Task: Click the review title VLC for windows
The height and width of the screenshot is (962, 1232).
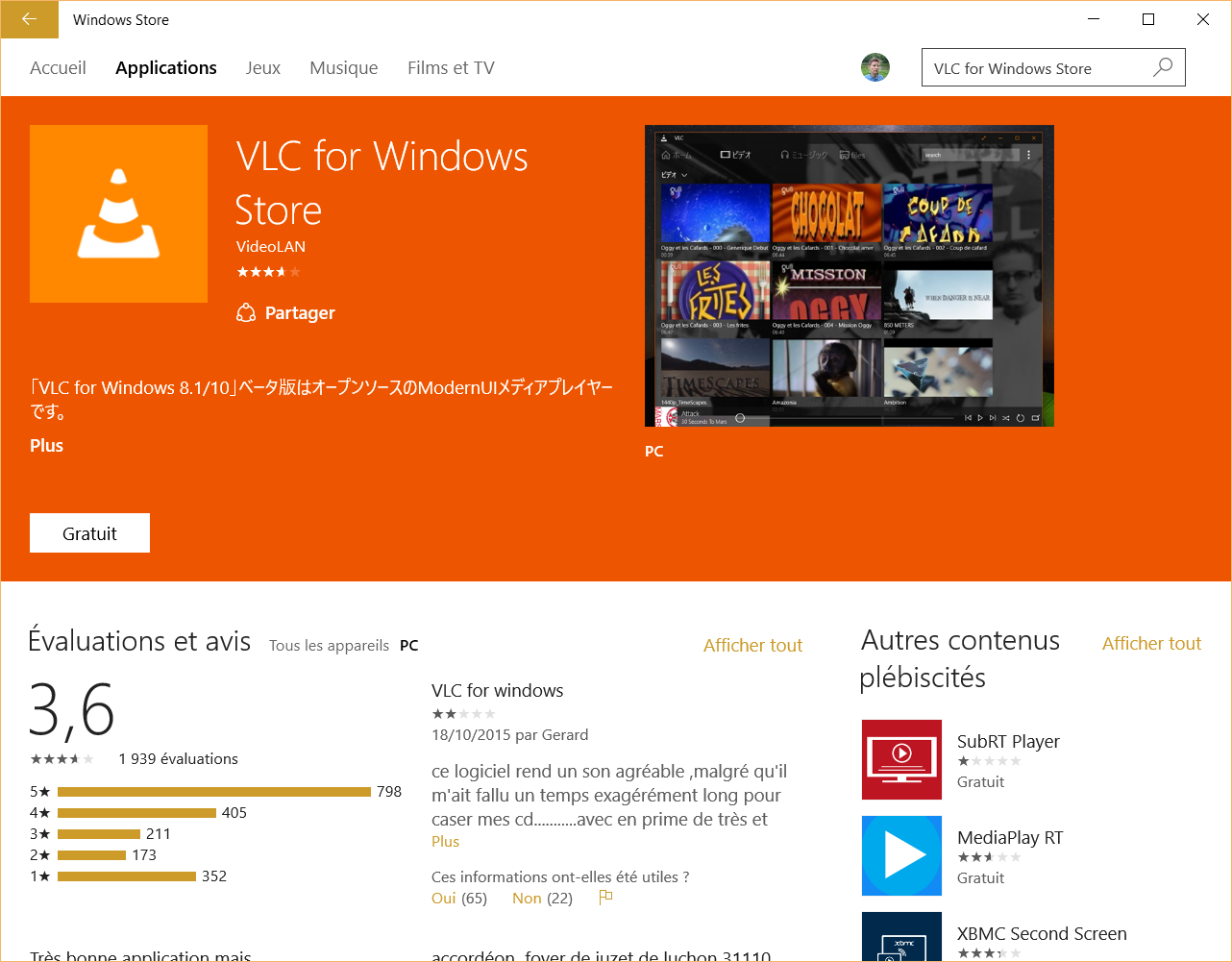Action: [x=498, y=690]
